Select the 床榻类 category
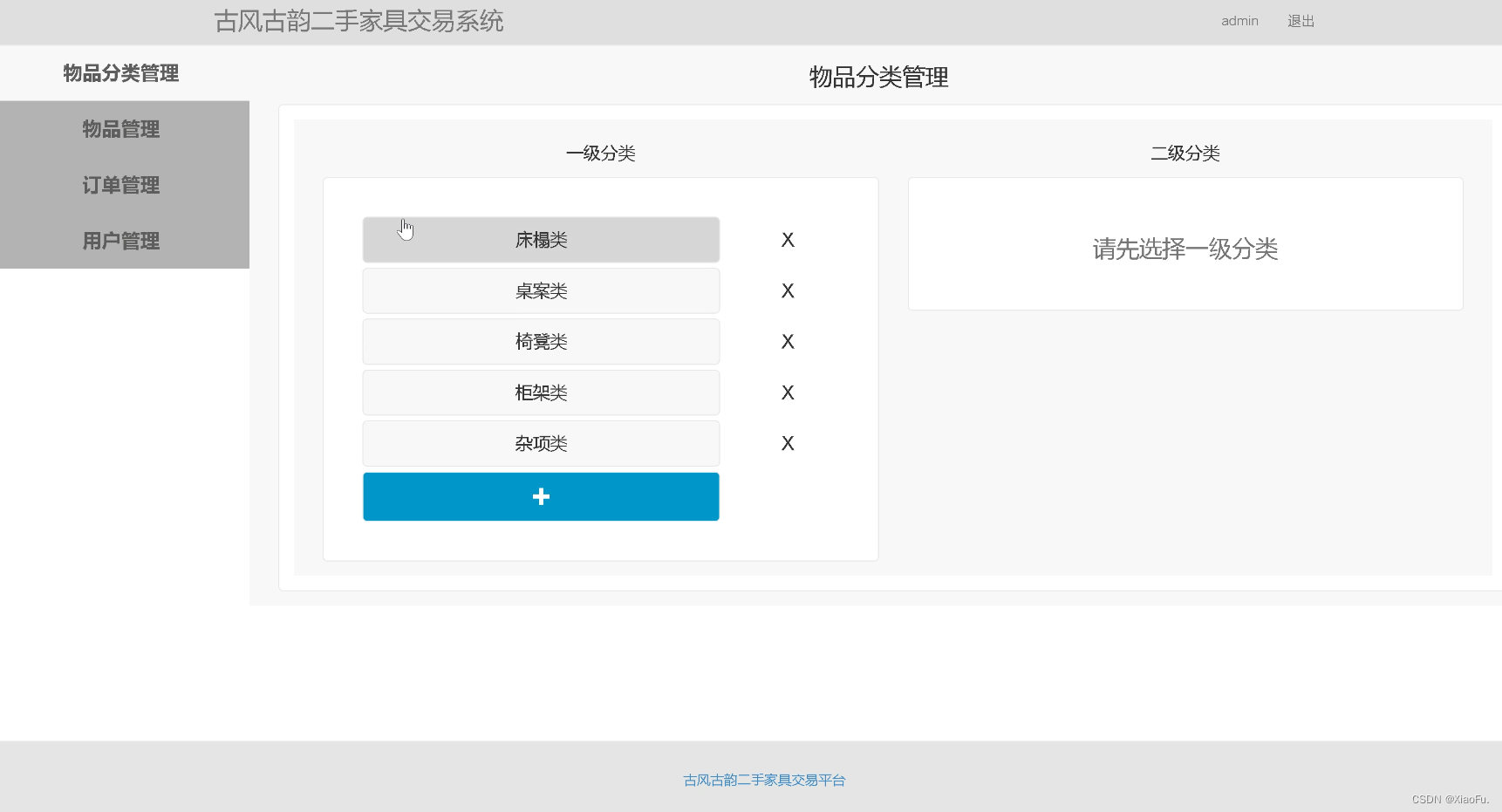 [x=541, y=240]
